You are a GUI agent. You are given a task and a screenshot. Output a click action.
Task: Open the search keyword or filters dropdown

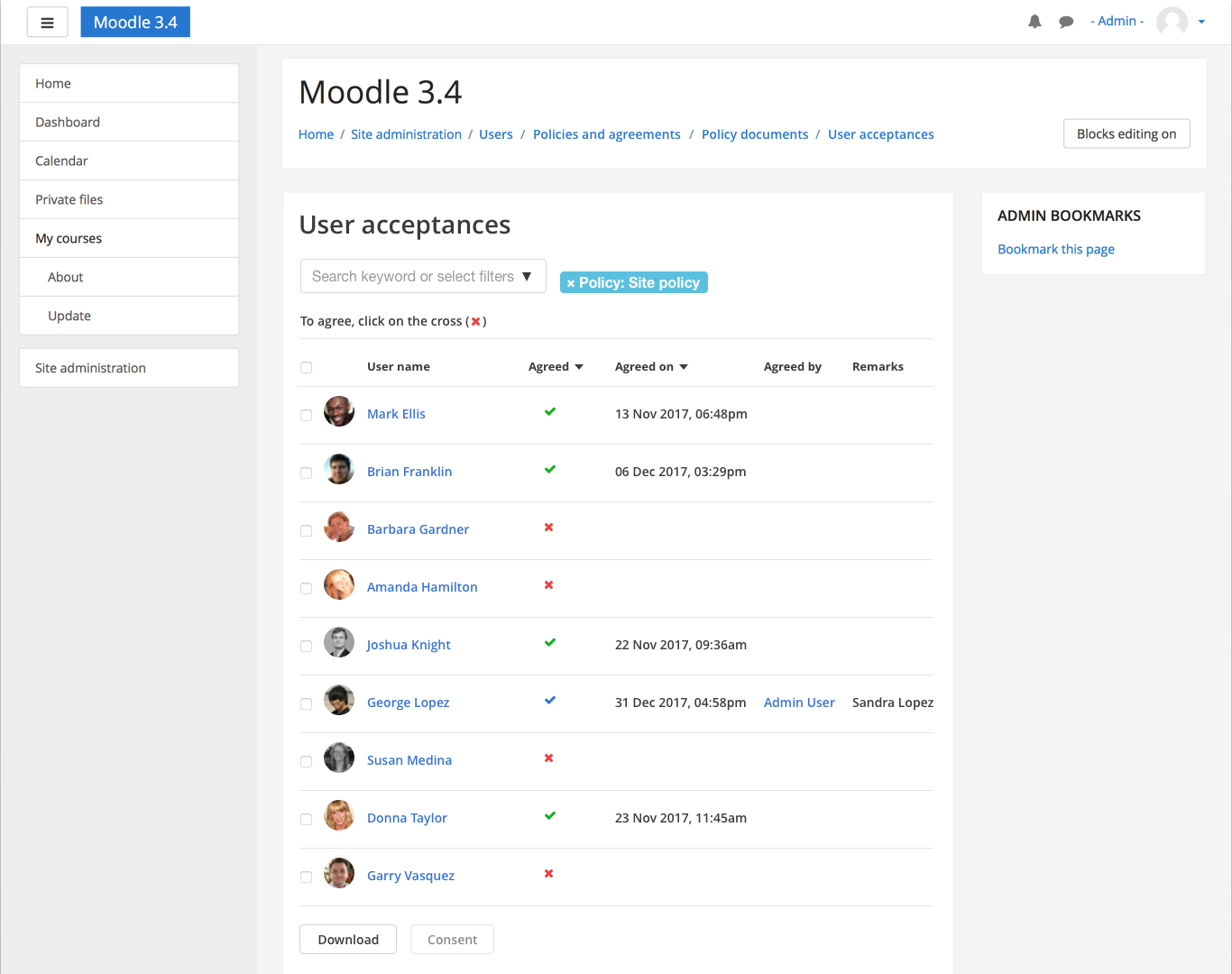[423, 276]
